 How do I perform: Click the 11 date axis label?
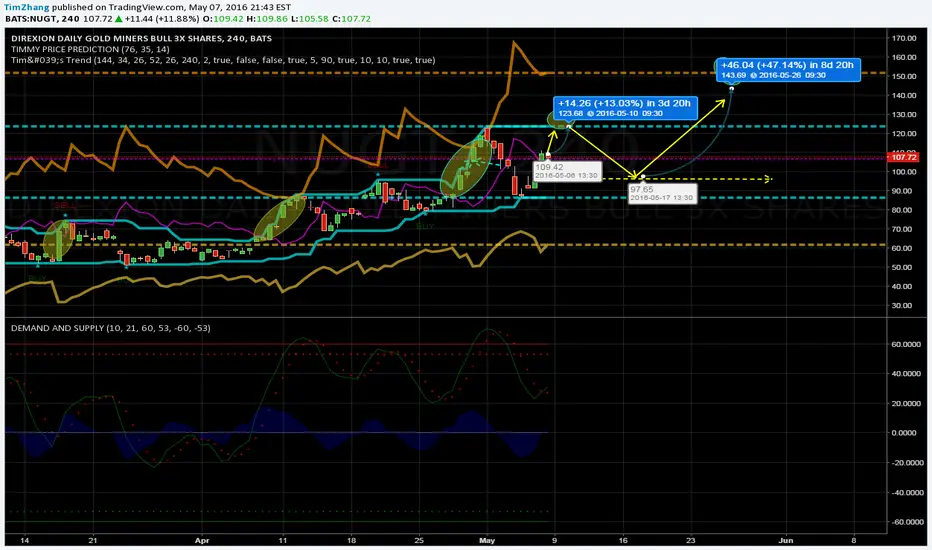coord(282,540)
